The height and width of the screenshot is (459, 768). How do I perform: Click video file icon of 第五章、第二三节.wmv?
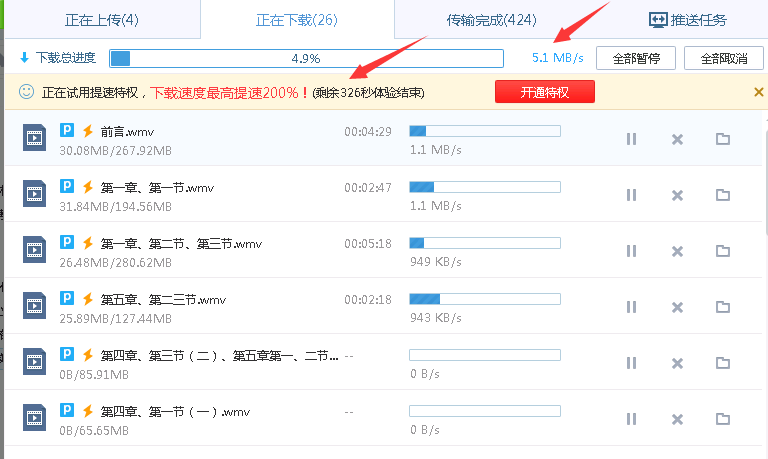34,306
